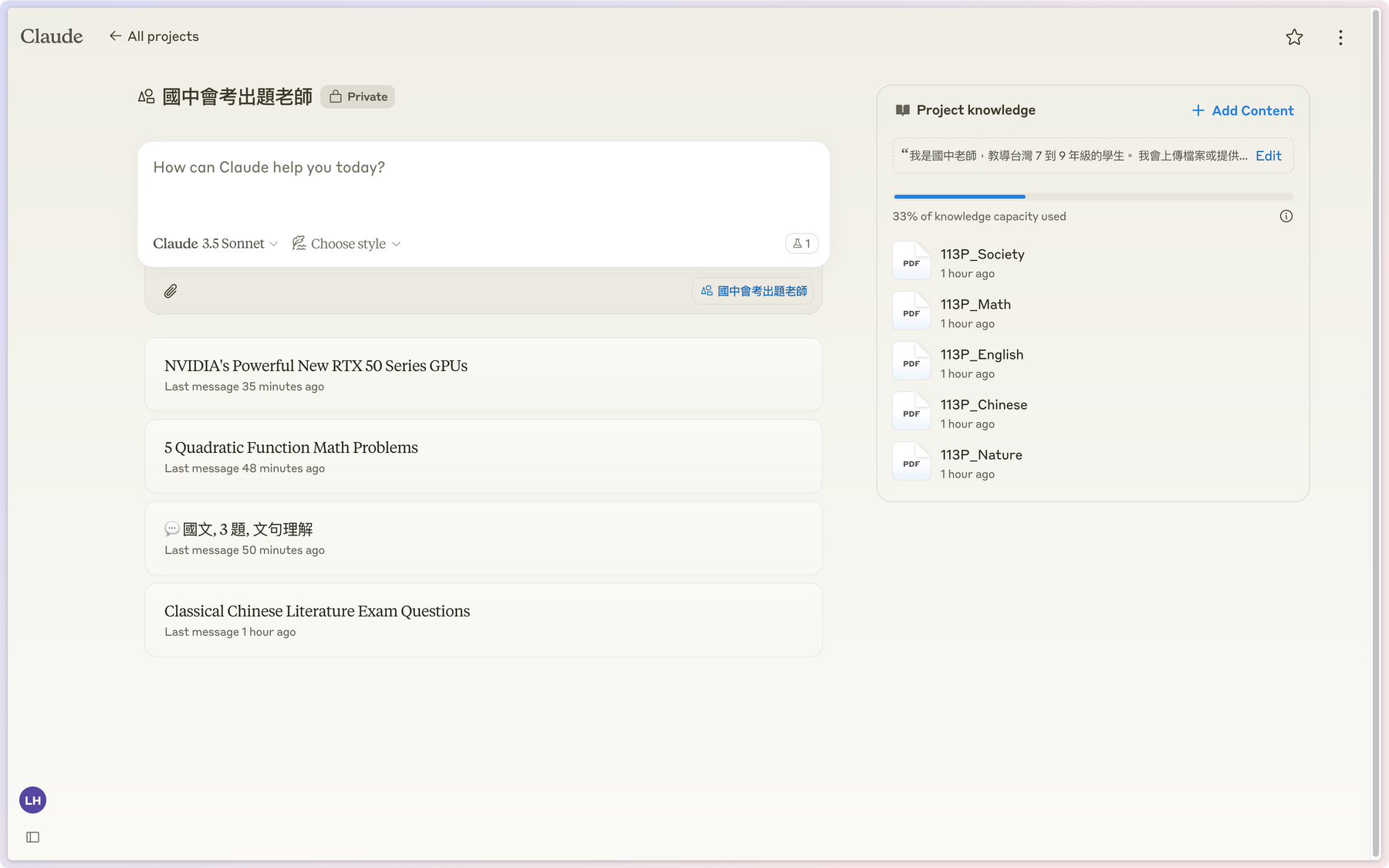
Task: Click the flask feature preview badge
Action: tap(802, 243)
